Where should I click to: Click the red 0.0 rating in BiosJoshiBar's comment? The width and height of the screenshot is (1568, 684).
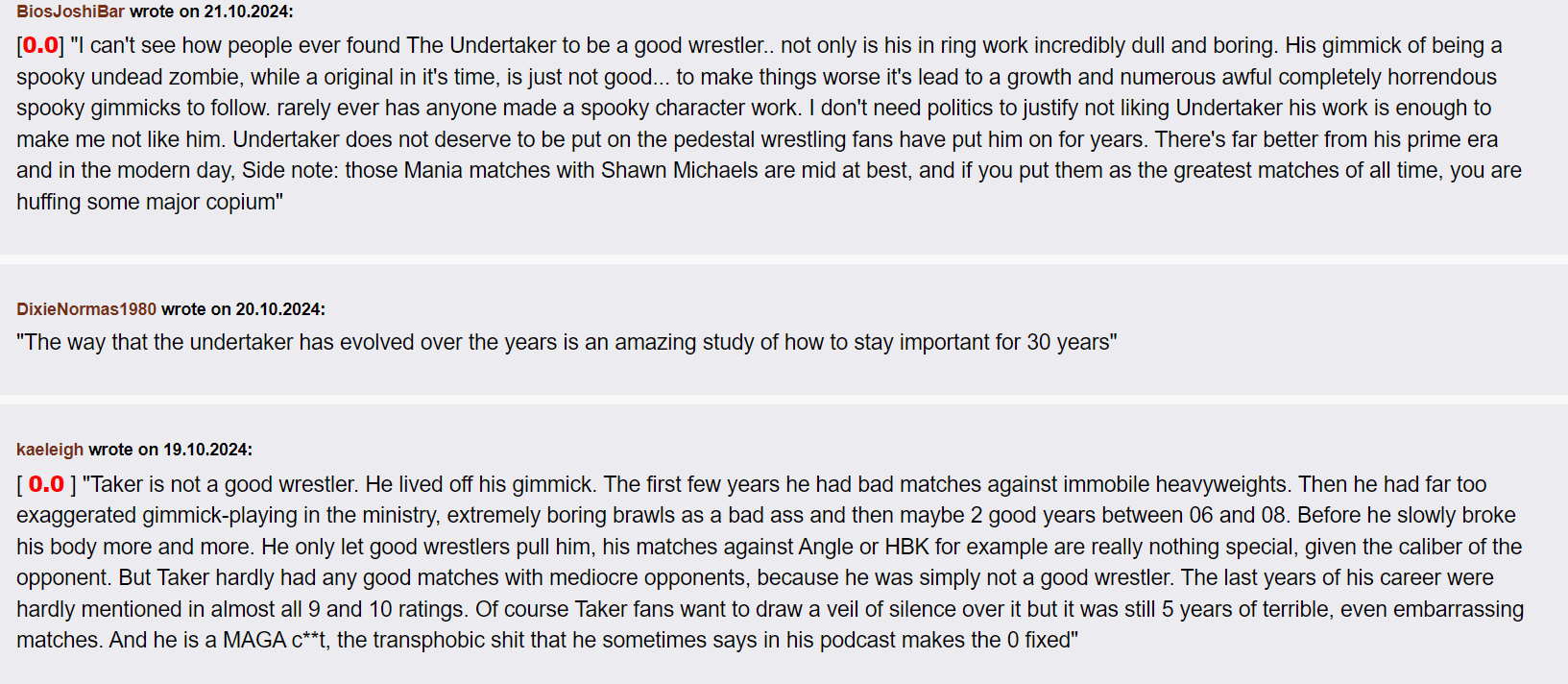(40, 45)
